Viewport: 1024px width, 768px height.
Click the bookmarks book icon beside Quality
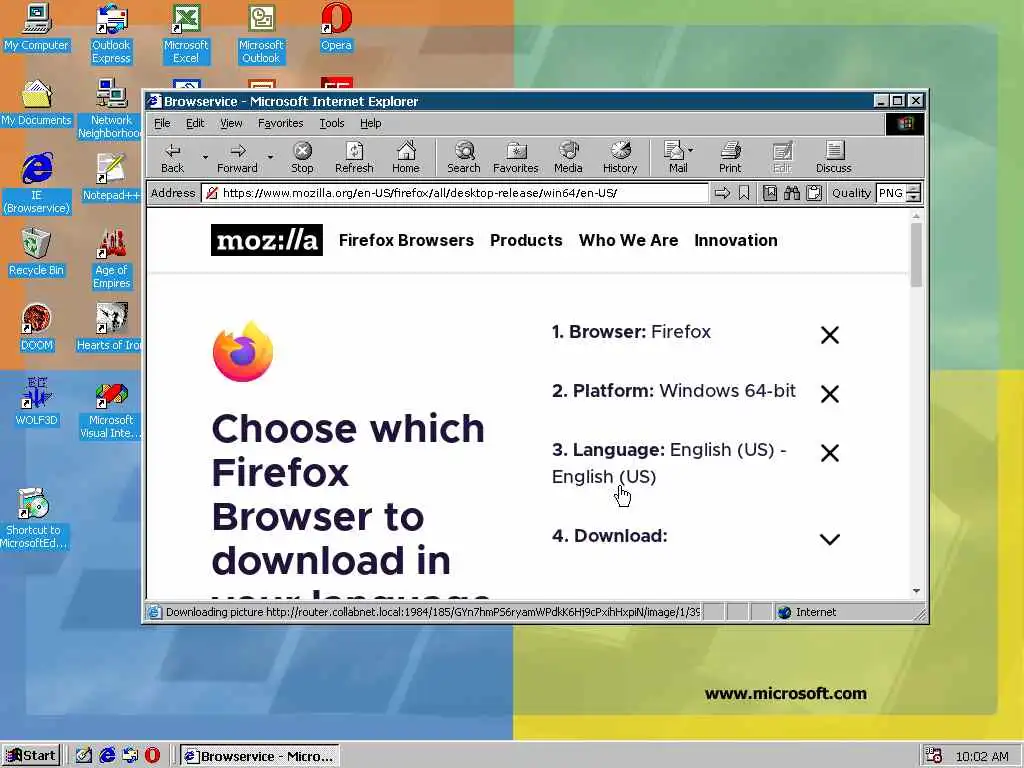click(770, 193)
